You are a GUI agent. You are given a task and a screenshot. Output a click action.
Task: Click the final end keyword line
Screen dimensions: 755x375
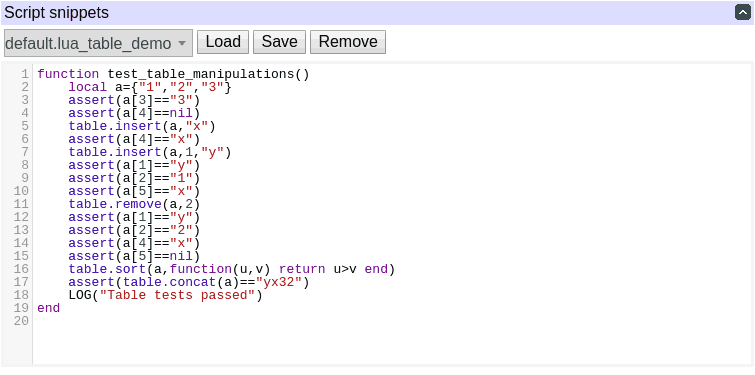49,308
